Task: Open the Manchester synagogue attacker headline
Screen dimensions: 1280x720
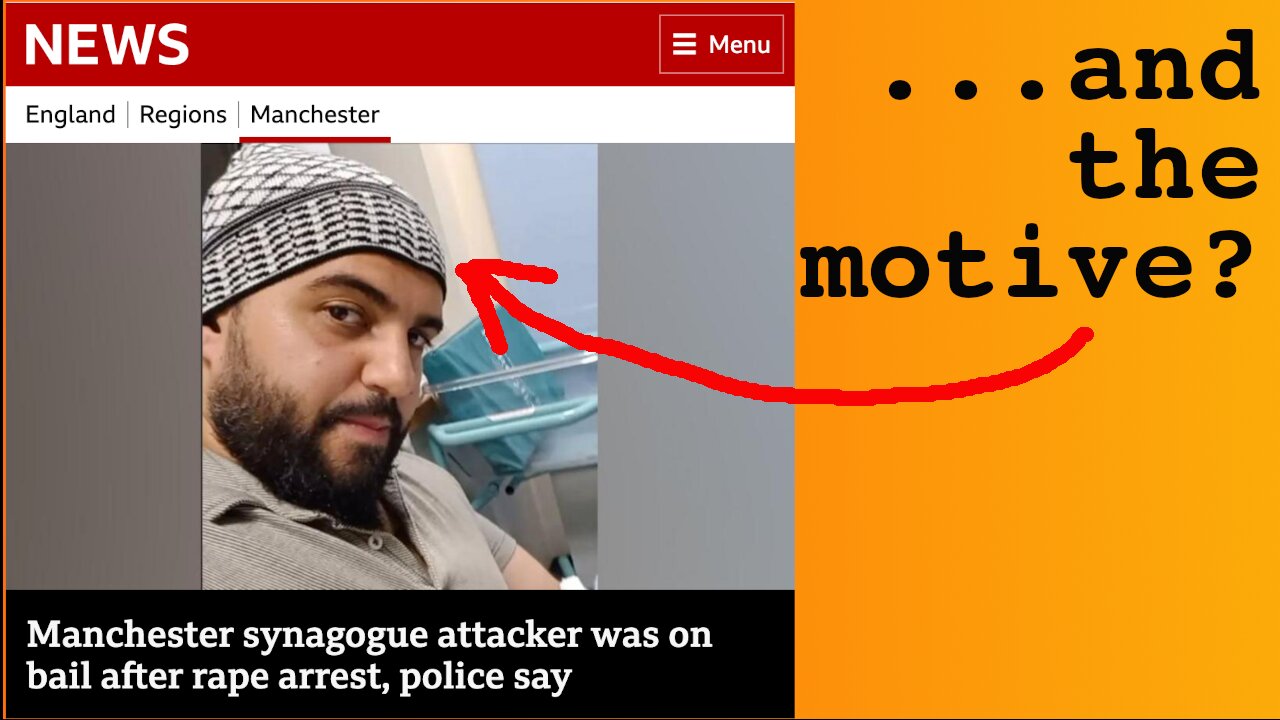Action: pos(369,655)
